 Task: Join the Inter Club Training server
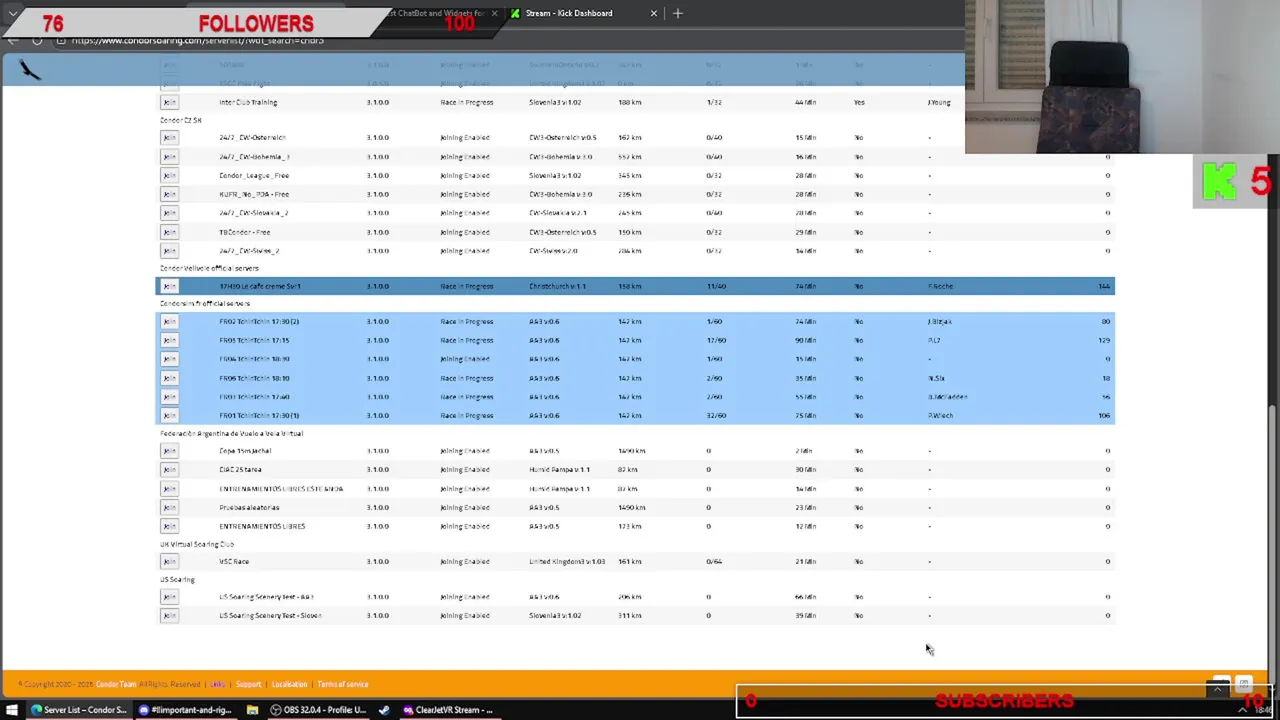pyautogui.click(x=169, y=102)
